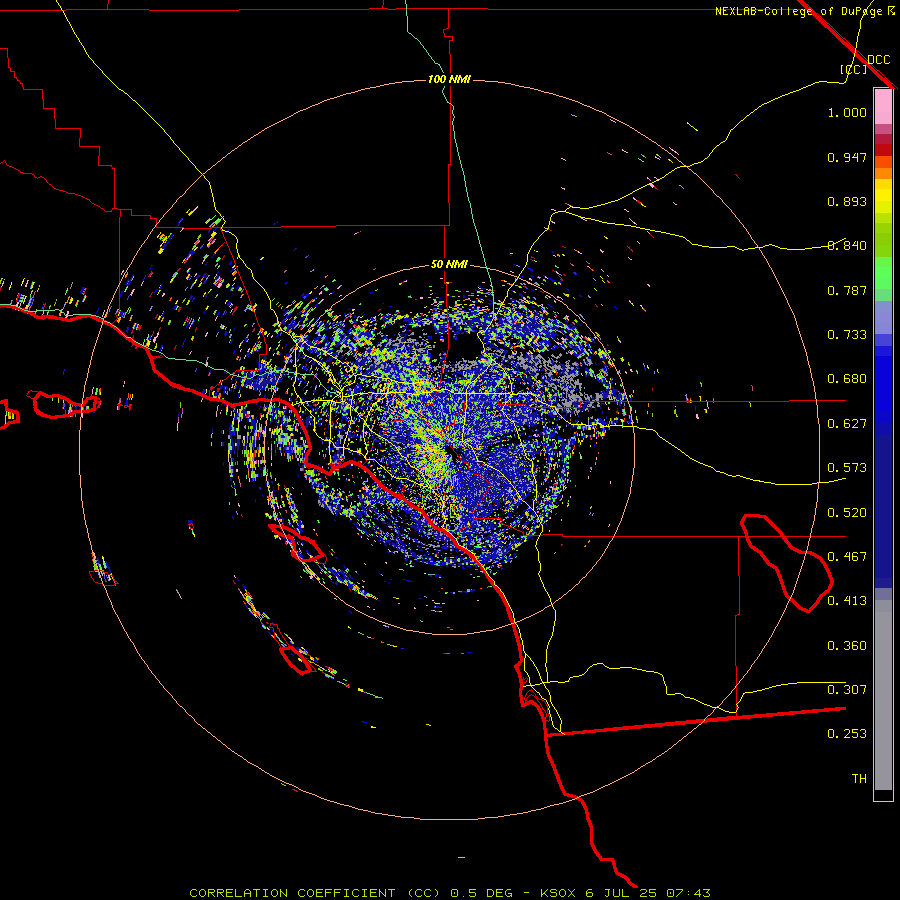Click the 100 NMI range ring label
Screen dimensions: 900x900
(449, 79)
